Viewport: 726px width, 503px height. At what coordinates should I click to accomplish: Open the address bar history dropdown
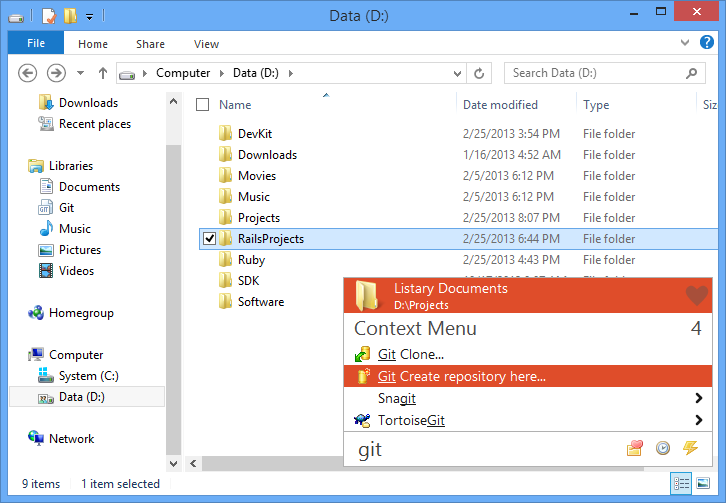pos(457,73)
